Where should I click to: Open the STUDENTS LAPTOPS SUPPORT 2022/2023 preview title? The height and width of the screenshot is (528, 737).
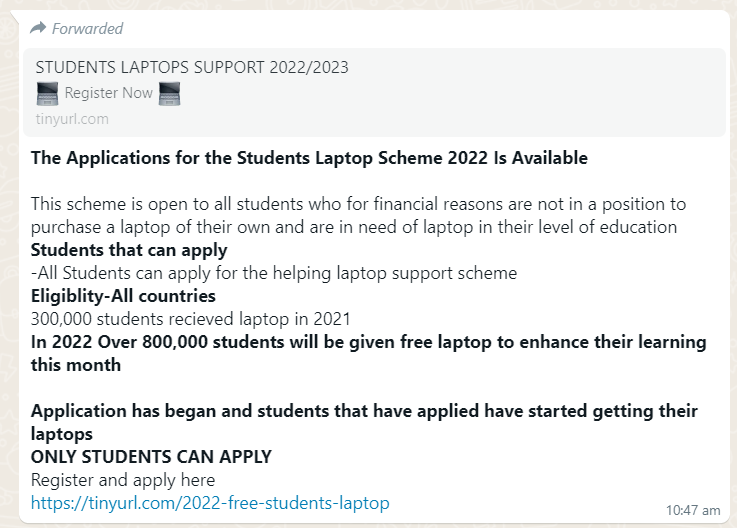(x=192, y=67)
